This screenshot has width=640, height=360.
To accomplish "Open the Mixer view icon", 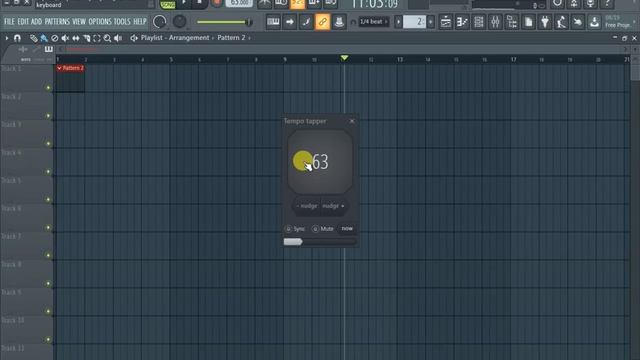I will [x=495, y=22].
